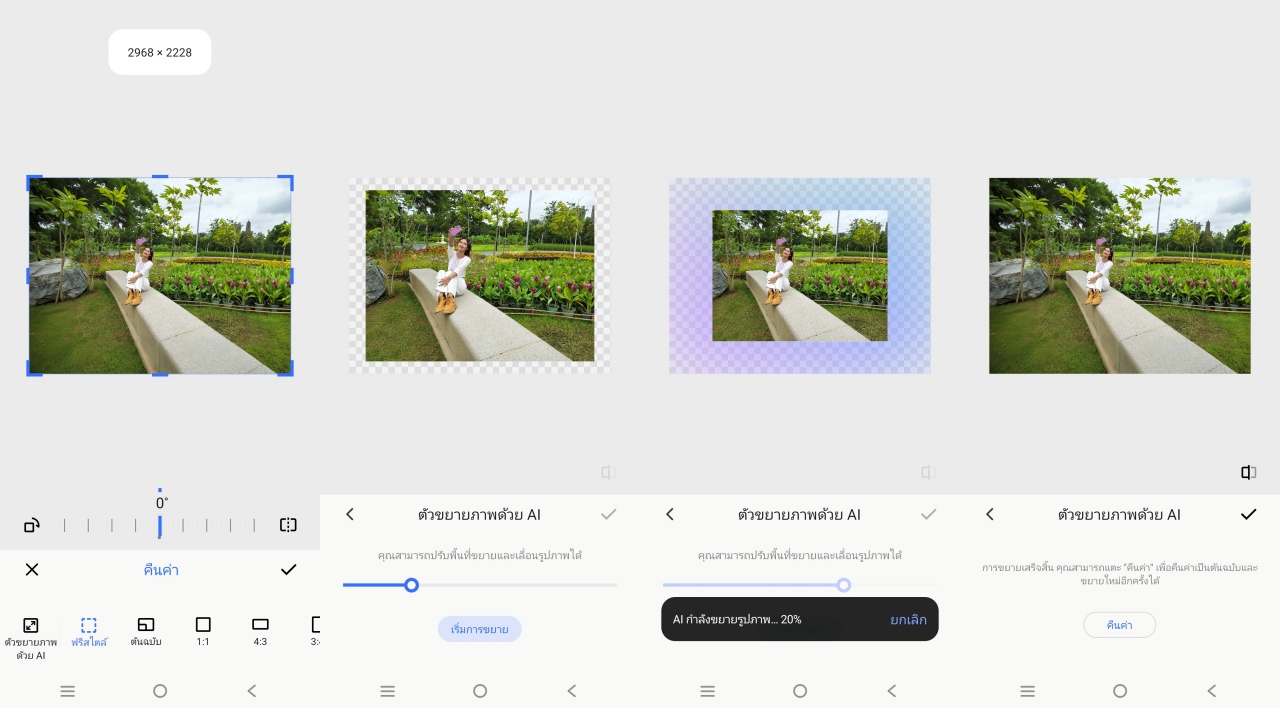Viewport: 1280px width, 708px height.
Task: Select the ฟรีสไตล์ freestyle crop mode
Action: (89, 632)
